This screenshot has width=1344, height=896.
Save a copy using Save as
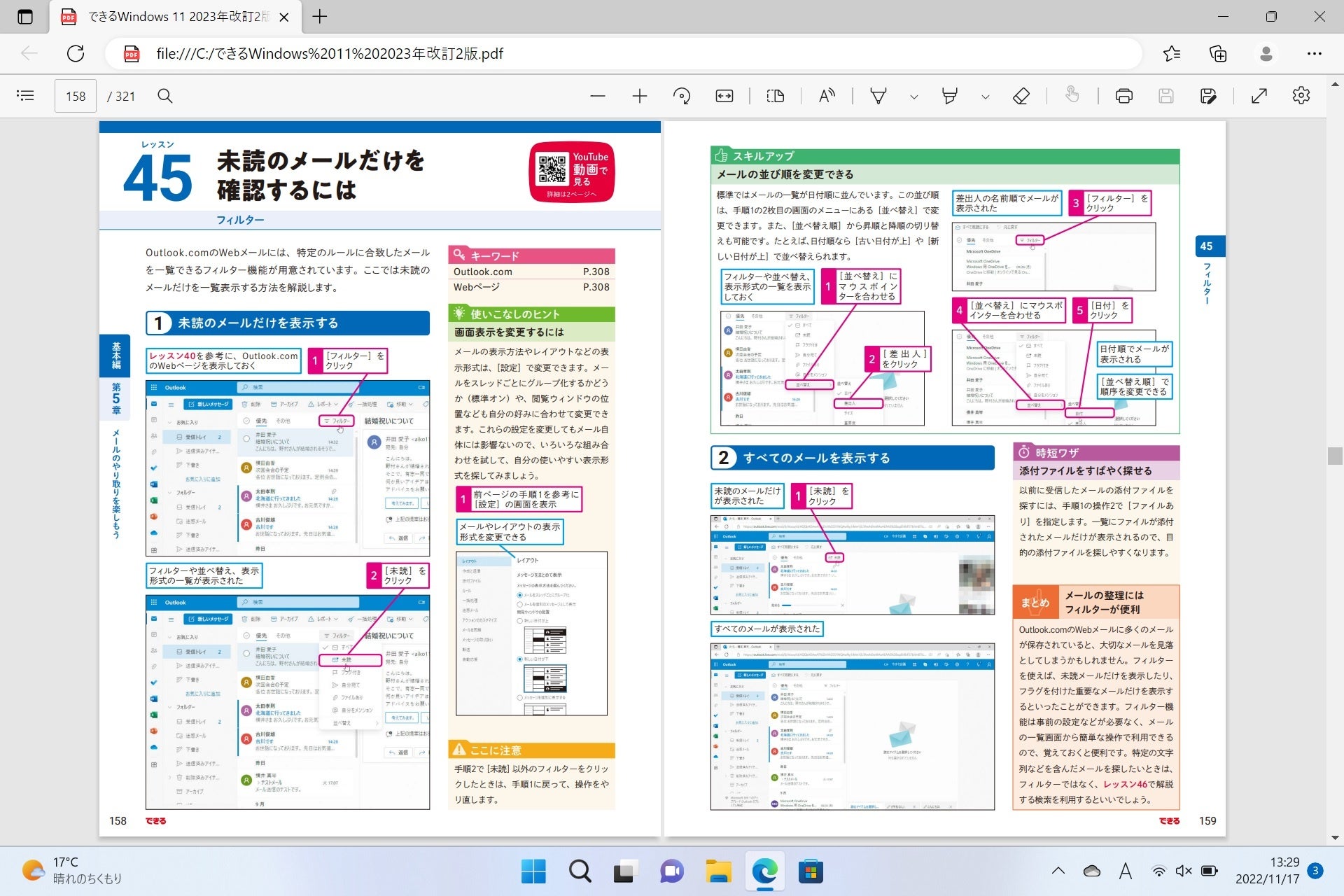coord(1208,96)
